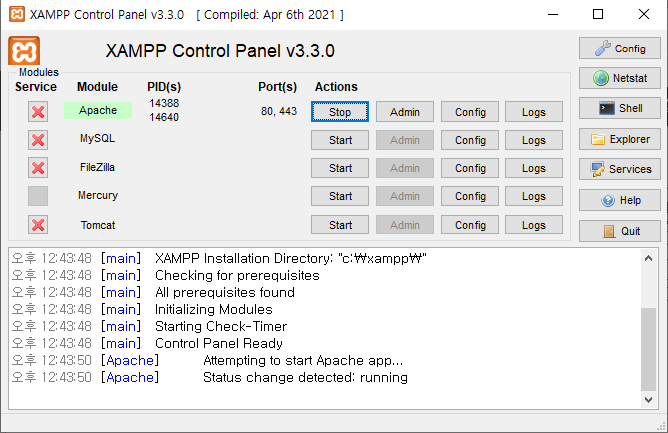
Task: Start the Tomcat module
Action: [340, 225]
